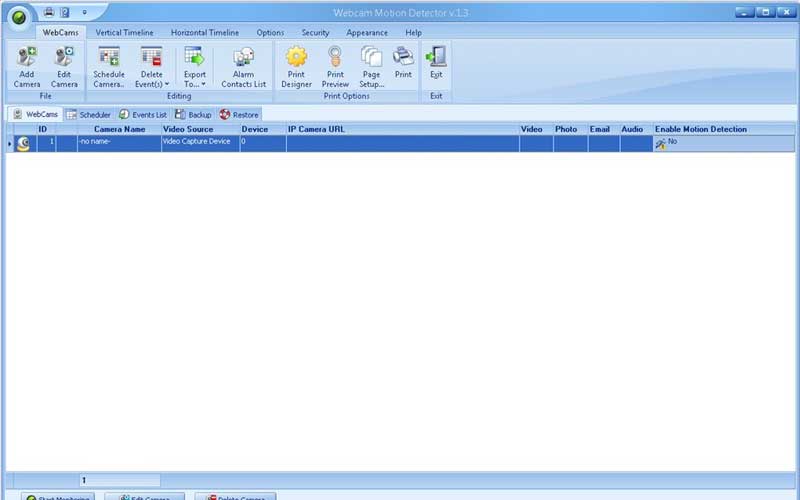This screenshot has height=500, width=800.
Task: Close the Webcam Motion Detector window
Action: coord(786,12)
